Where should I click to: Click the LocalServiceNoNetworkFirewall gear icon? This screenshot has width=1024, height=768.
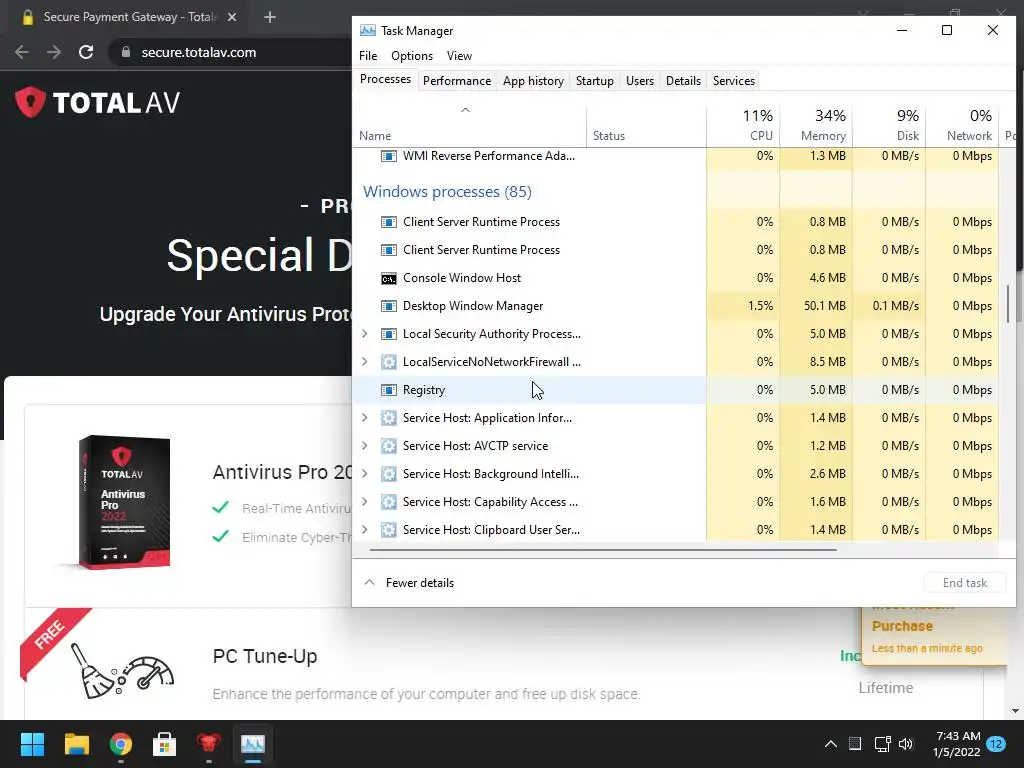point(389,362)
